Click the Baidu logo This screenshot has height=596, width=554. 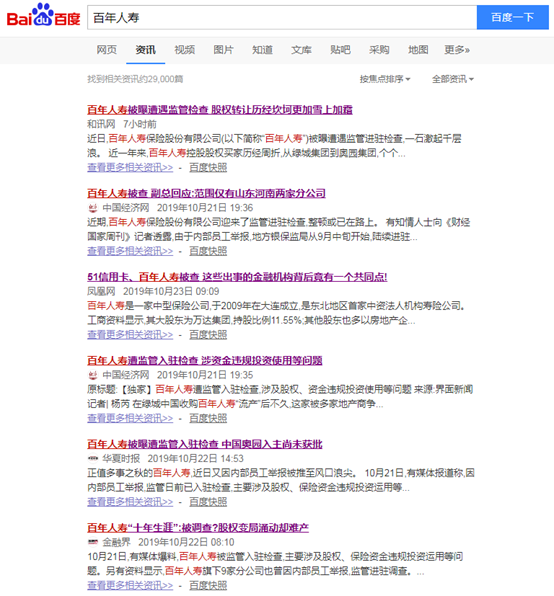pos(43,15)
